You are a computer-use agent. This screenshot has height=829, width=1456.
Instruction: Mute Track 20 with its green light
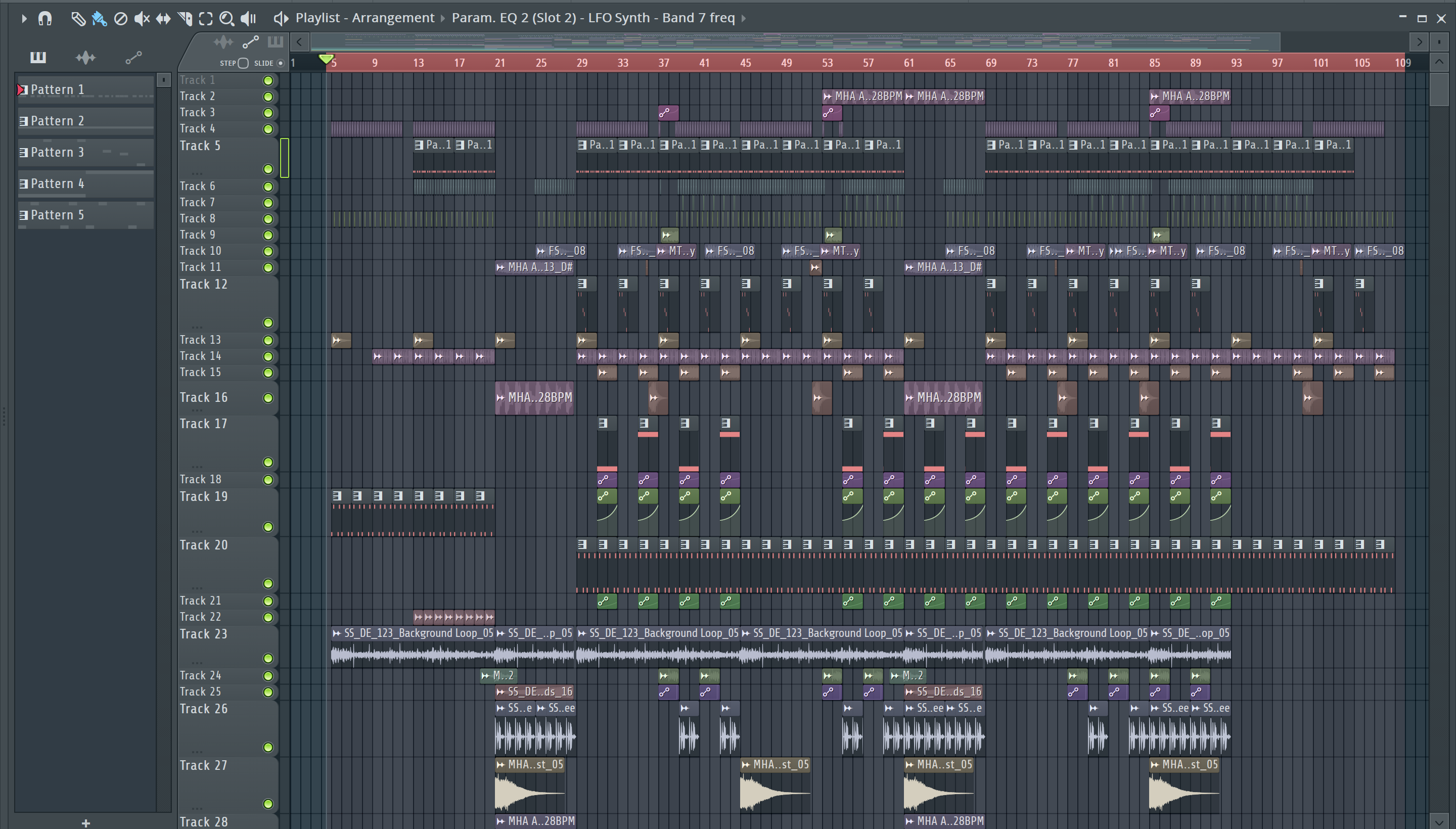coord(267,584)
